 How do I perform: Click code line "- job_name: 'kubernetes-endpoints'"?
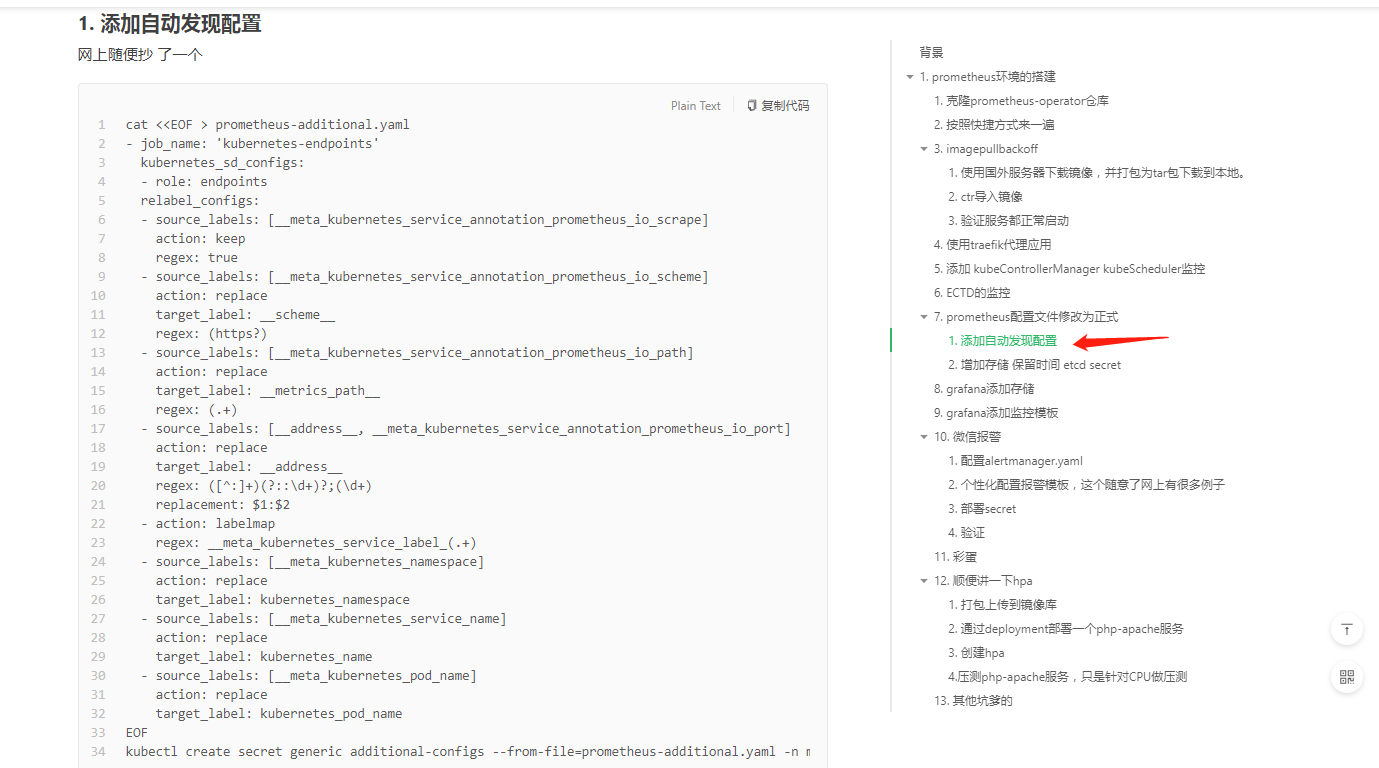tap(252, 144)
